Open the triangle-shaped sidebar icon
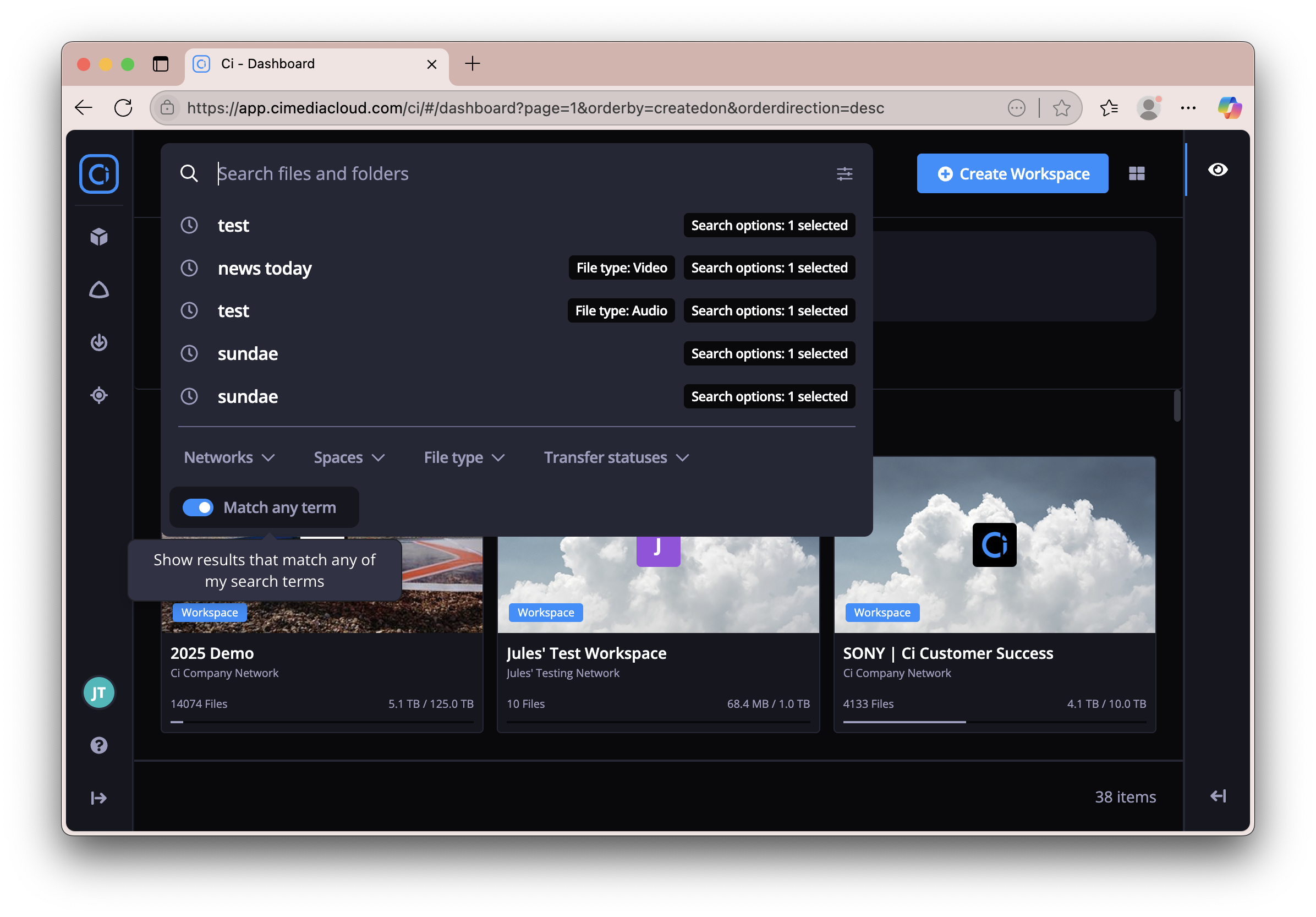The height and width of the screenshot is (917, 1316). (x=98, y=290)
